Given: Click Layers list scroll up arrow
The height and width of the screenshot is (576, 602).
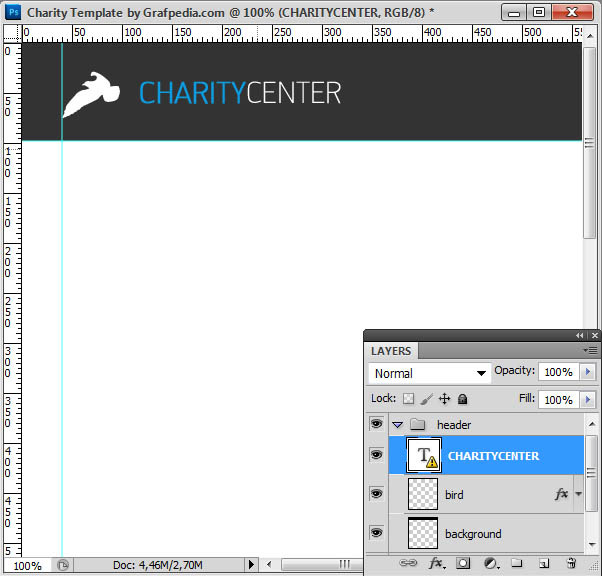Looking at the screenshot, I should coord(592,424).
